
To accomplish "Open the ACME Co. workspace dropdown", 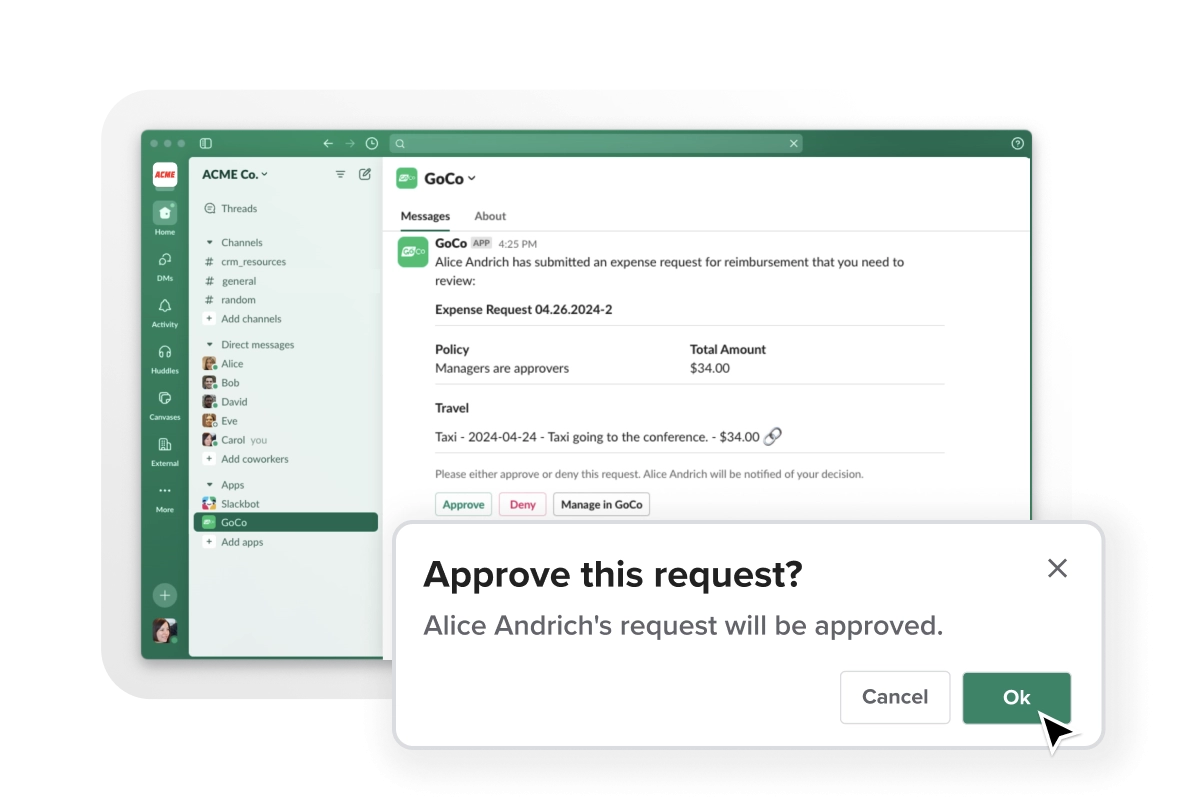I will tap(235, 174).
